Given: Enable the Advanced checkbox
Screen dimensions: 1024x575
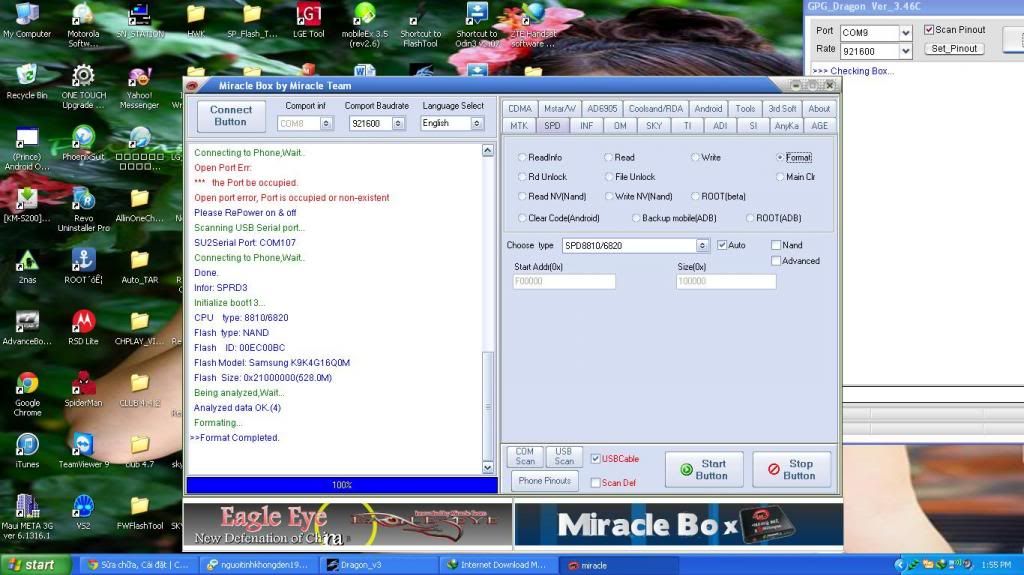Looking at the screenshot, I should (x=776, y=261).
